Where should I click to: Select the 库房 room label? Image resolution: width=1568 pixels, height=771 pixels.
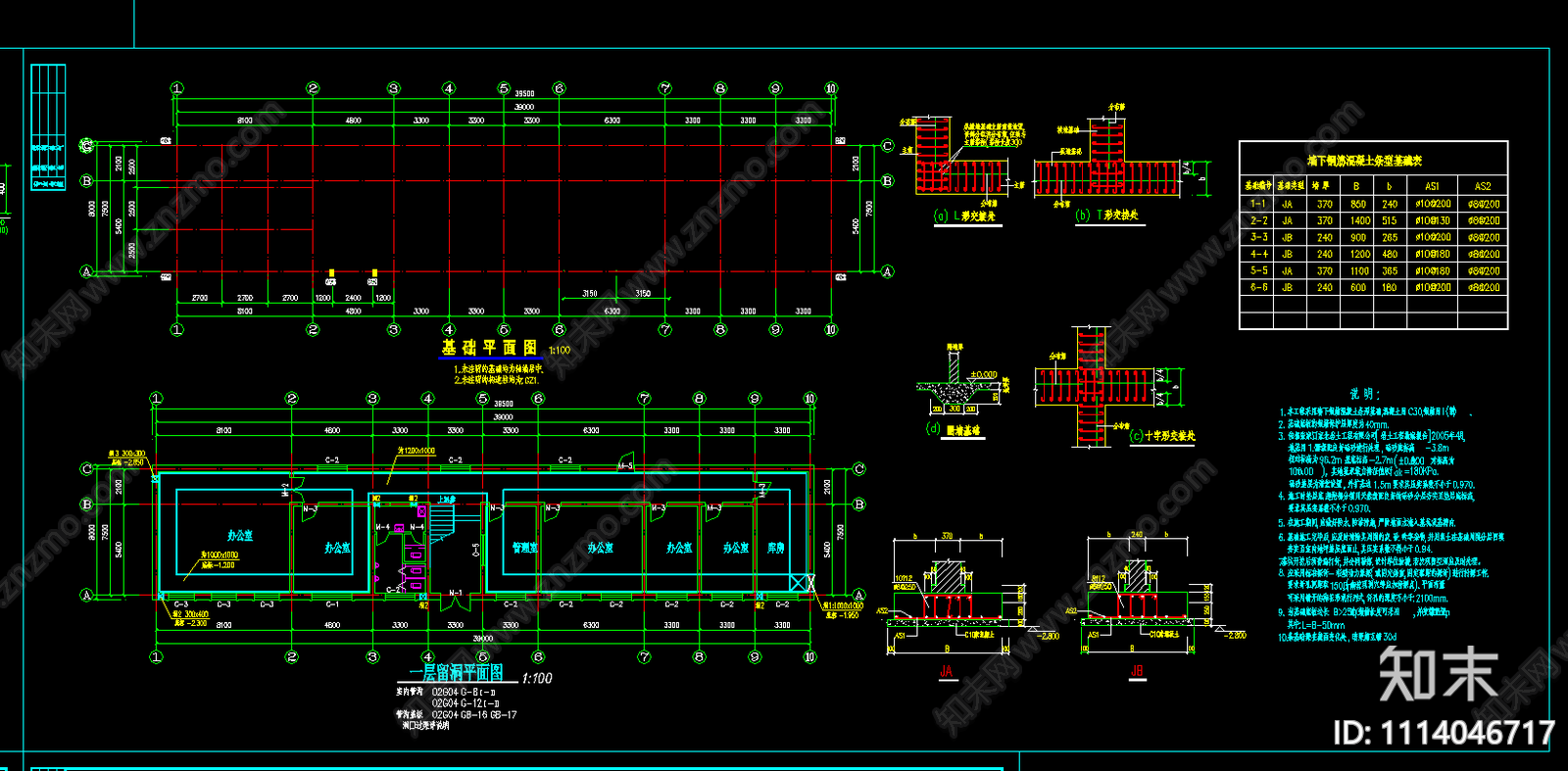coord(776,548)
